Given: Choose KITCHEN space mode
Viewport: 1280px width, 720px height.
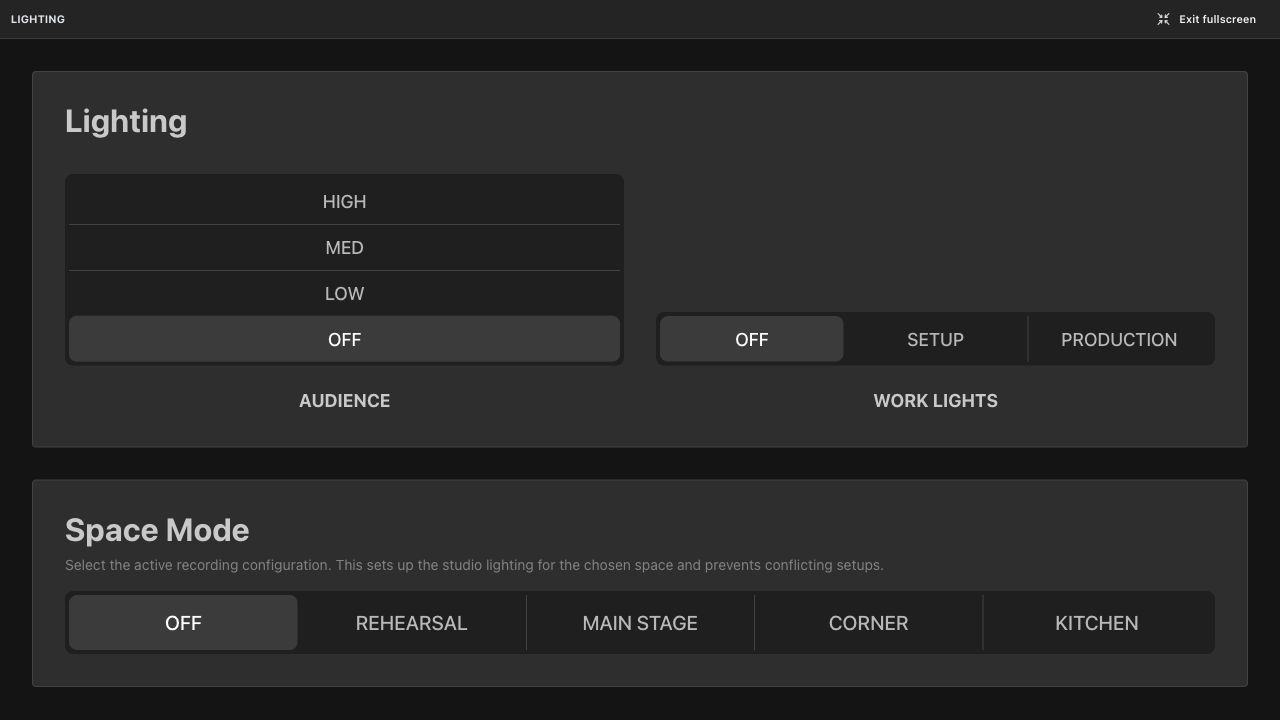Looking at the screenshot, I should coord(1097,623).
